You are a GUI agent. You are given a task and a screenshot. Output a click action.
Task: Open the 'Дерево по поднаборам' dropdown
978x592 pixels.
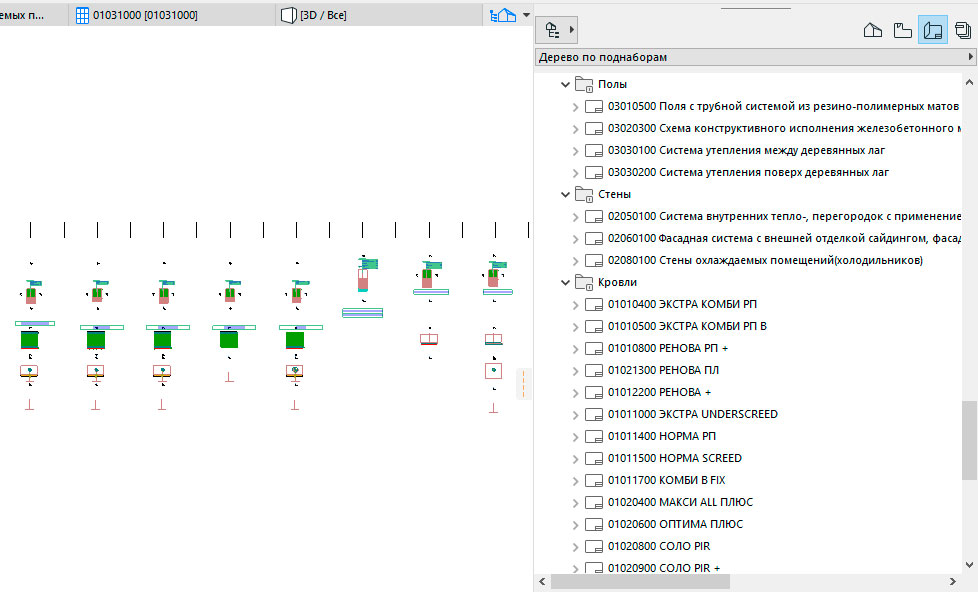click(755, 57)
